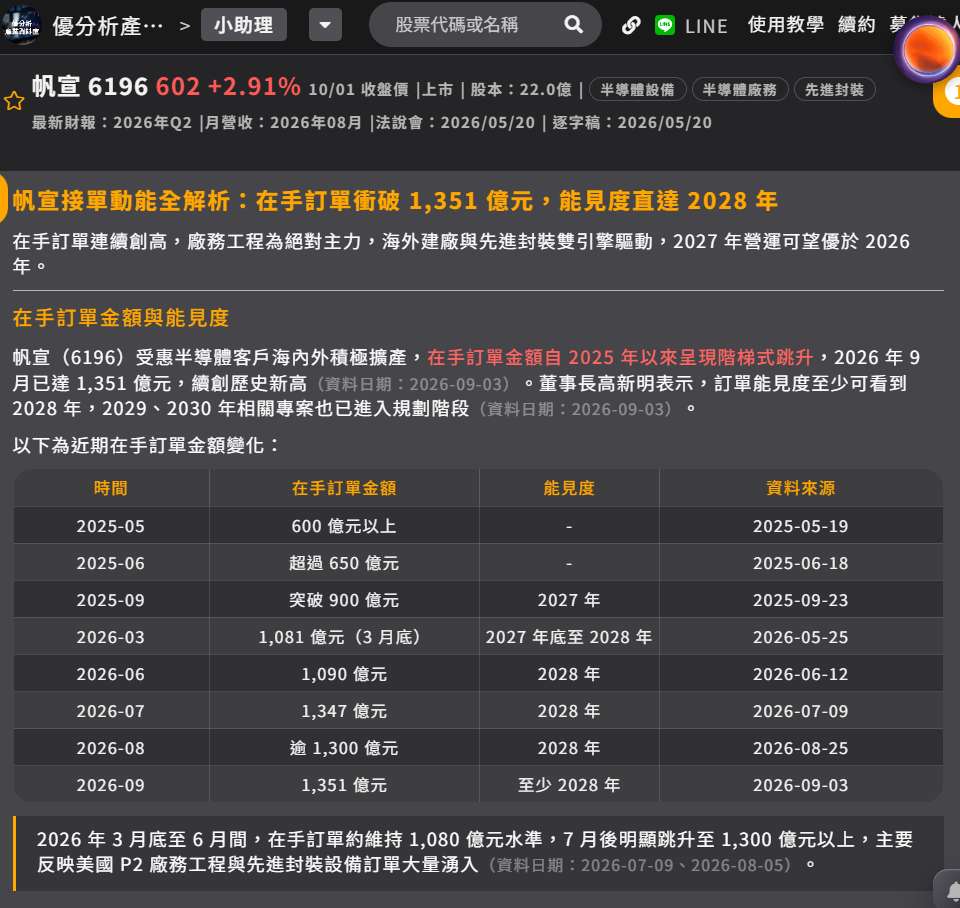
Task: Click the '超過 650 億元' cell
Action: point(344,563)
